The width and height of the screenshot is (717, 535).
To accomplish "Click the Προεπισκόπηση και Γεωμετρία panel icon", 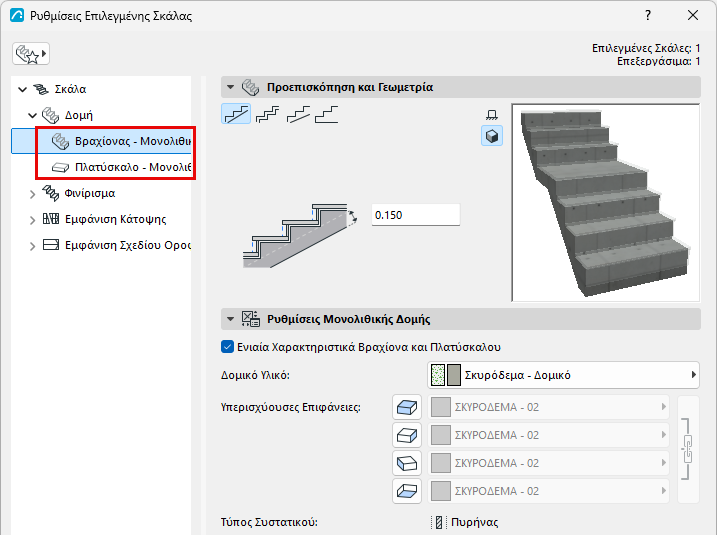I will click(x=251, y=87).
